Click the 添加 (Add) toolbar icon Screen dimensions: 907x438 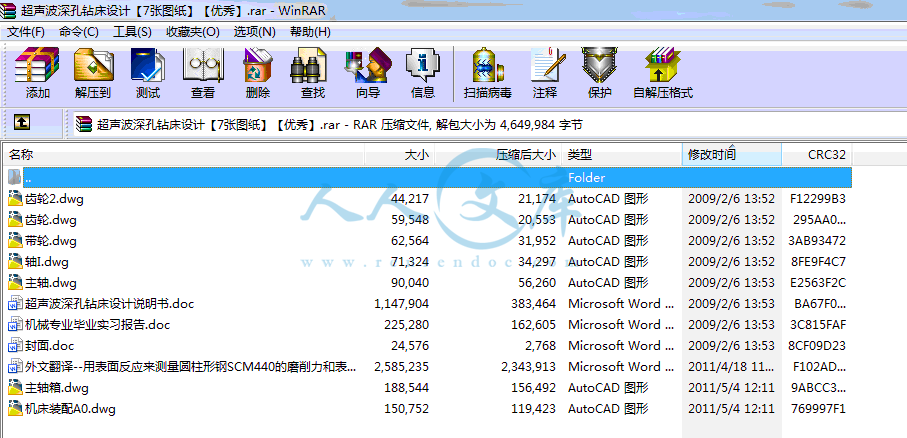tap(38, 65)
